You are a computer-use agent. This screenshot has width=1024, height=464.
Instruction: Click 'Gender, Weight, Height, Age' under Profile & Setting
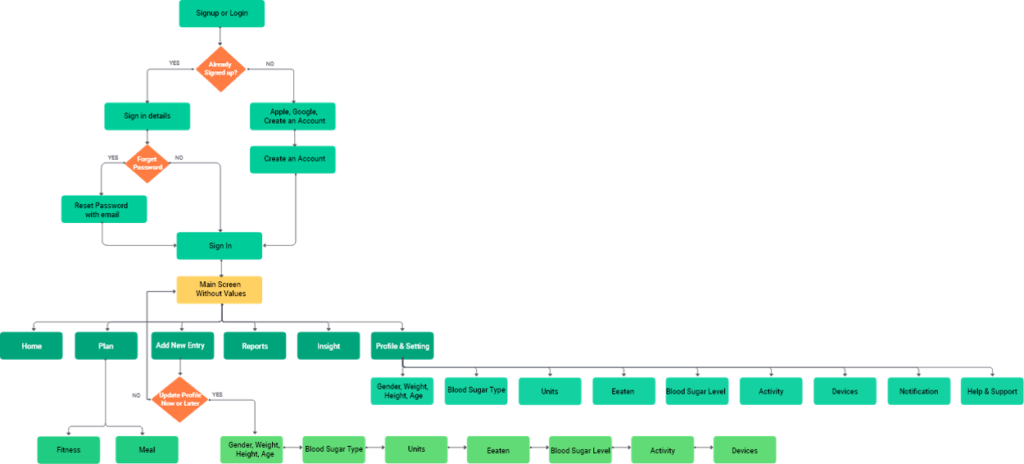click(402, 391)
